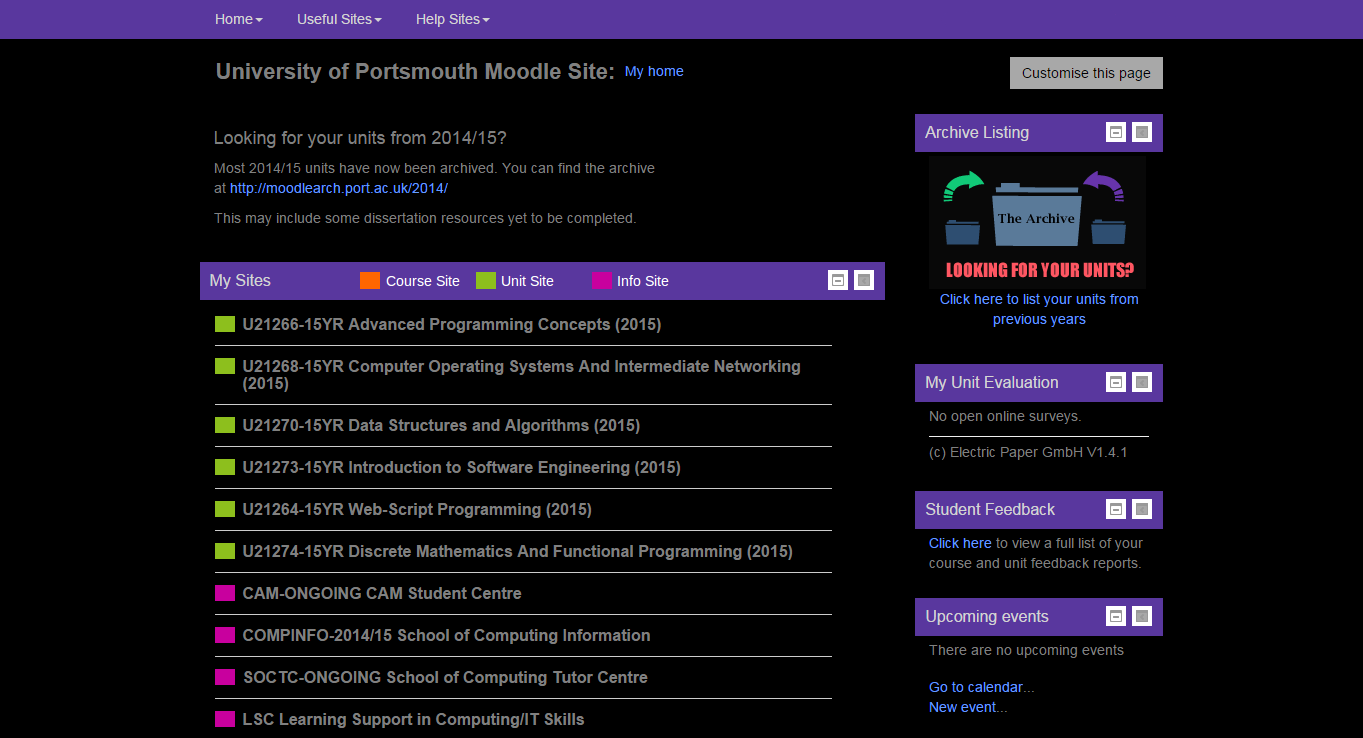1363x738 pixels.
Task: Collapse the Upcoming events block
Action: point(1115,616)
